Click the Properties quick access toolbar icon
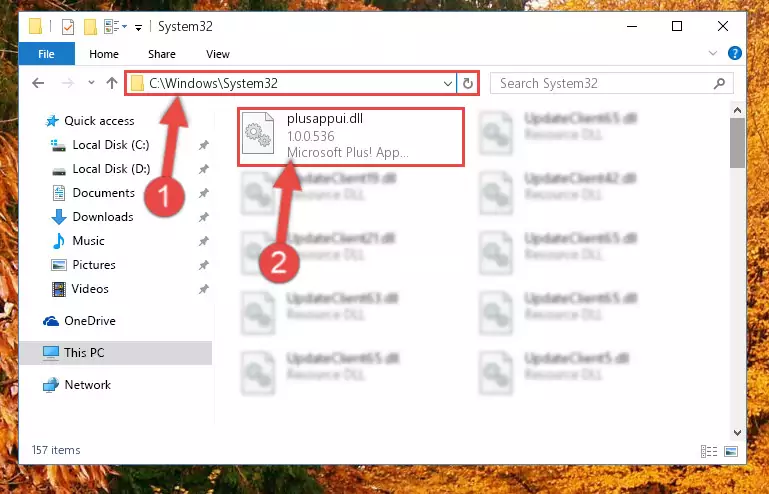This screenshot has width=769, height=494. (68, 26)
